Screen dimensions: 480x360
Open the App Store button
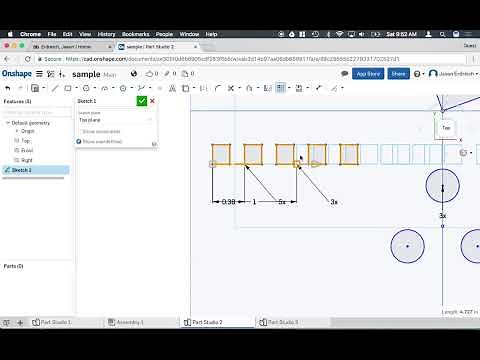click(x=368, y=74)
